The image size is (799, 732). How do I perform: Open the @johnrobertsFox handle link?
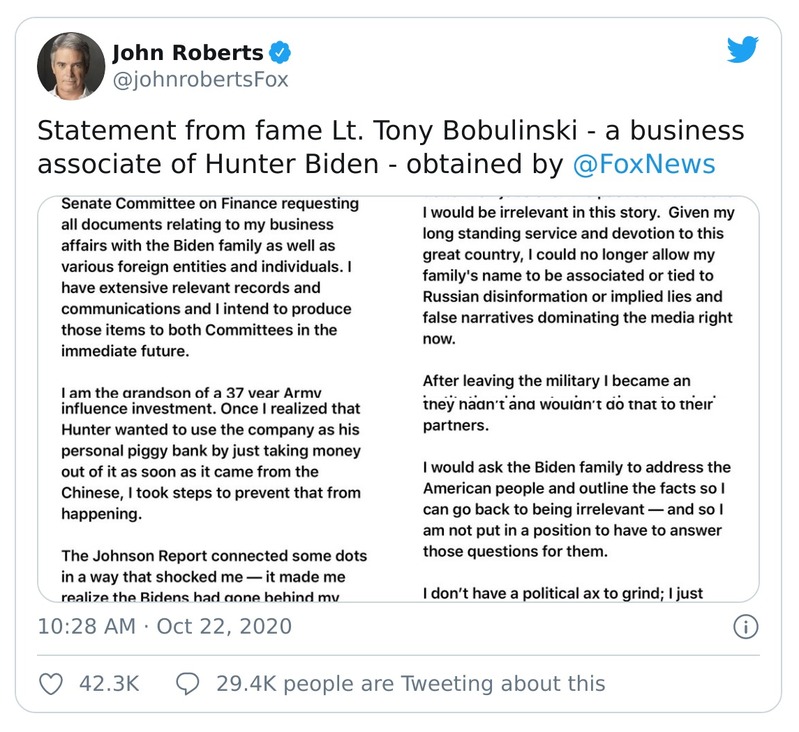199,80
